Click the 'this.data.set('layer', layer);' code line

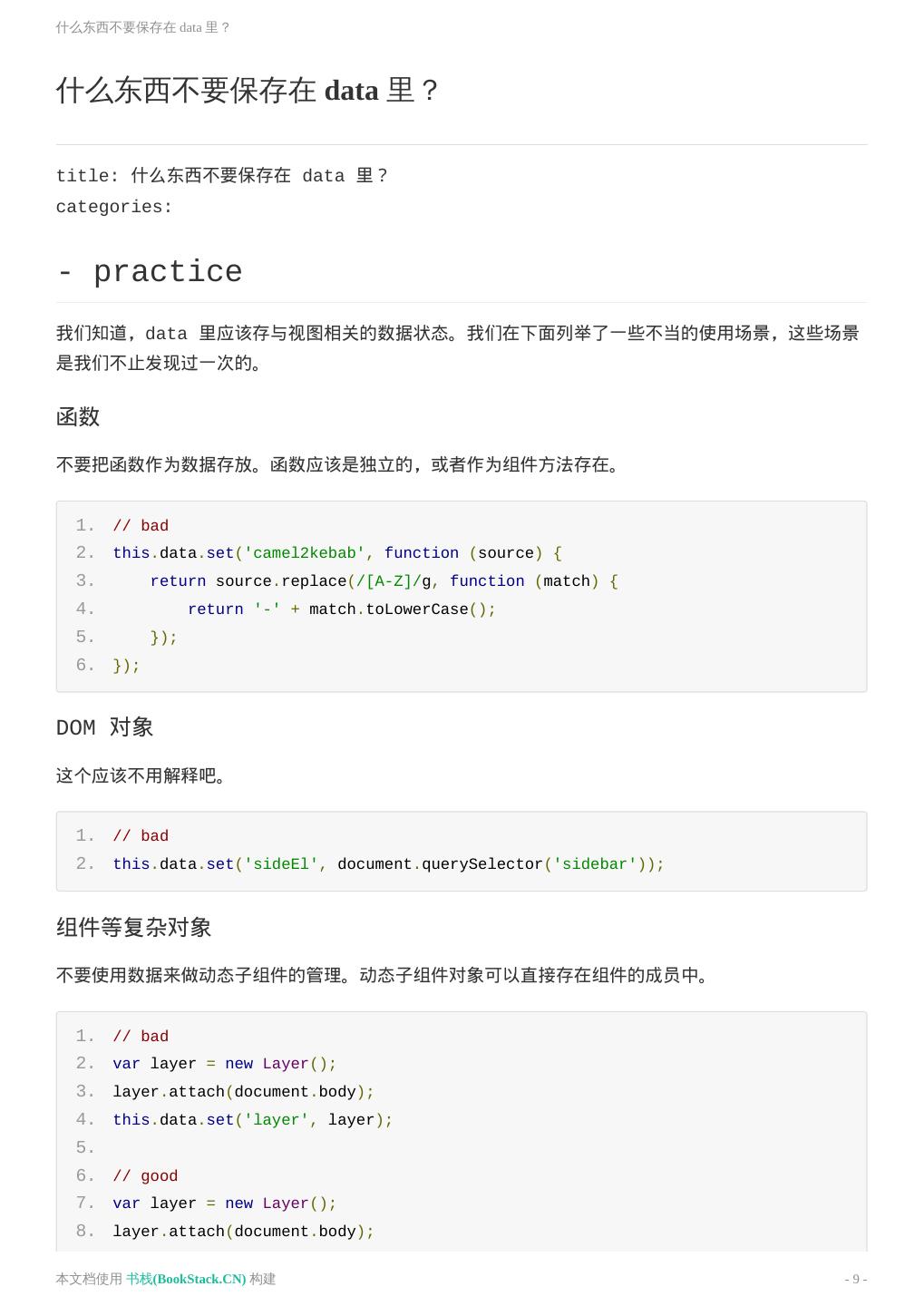252,1120
